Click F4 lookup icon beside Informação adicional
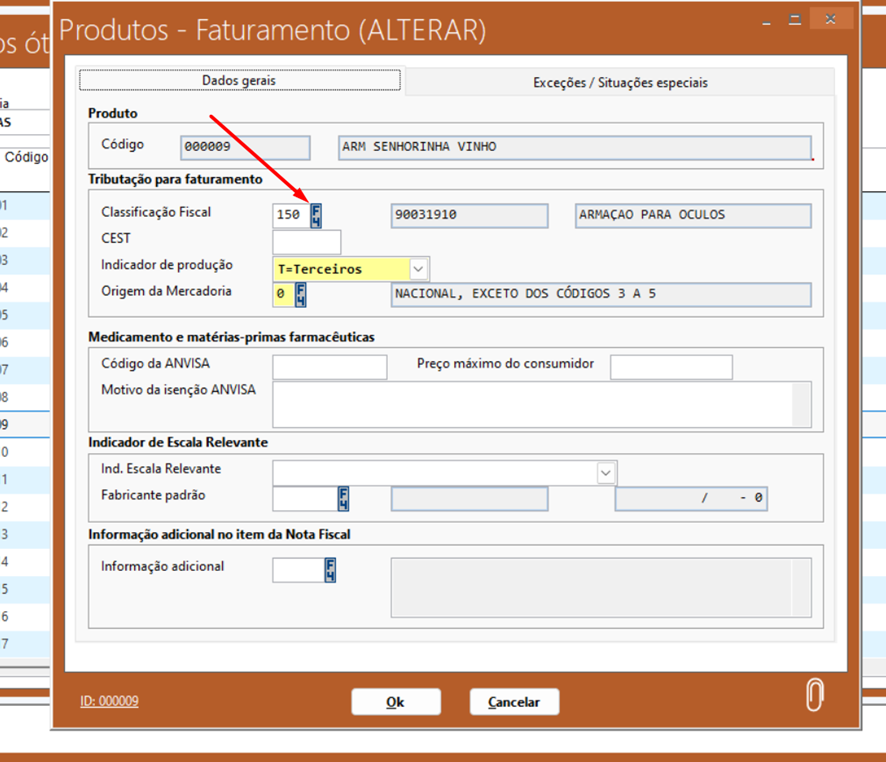Screen dimensions: 886x762 click(x=330, y=570)
